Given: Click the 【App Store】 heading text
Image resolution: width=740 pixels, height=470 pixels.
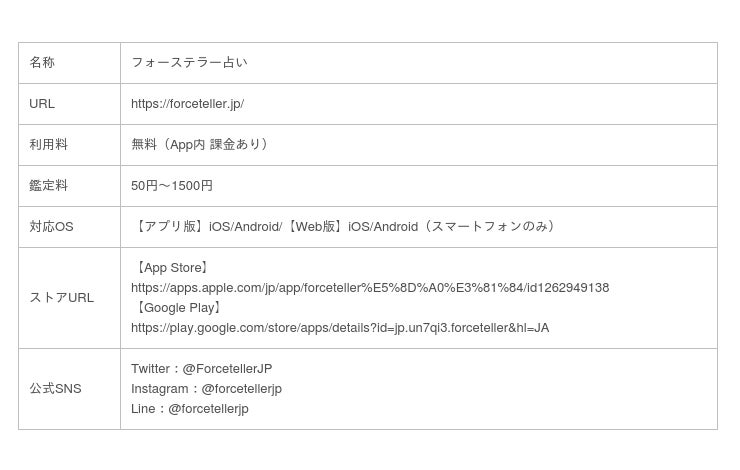Looking at the screenshot, I should (x=171, y=268).
